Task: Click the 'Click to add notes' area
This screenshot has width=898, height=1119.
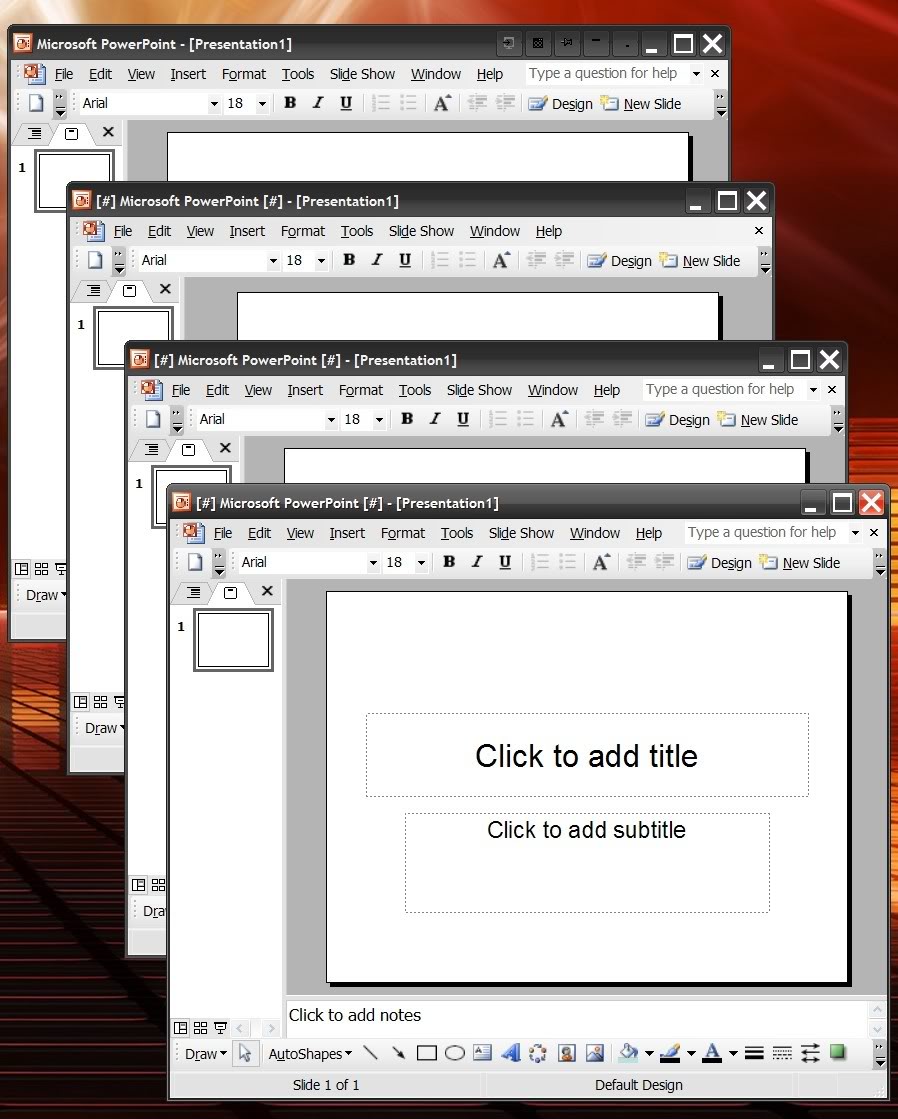Action: pyautogui.click(x=575, y=1016)
